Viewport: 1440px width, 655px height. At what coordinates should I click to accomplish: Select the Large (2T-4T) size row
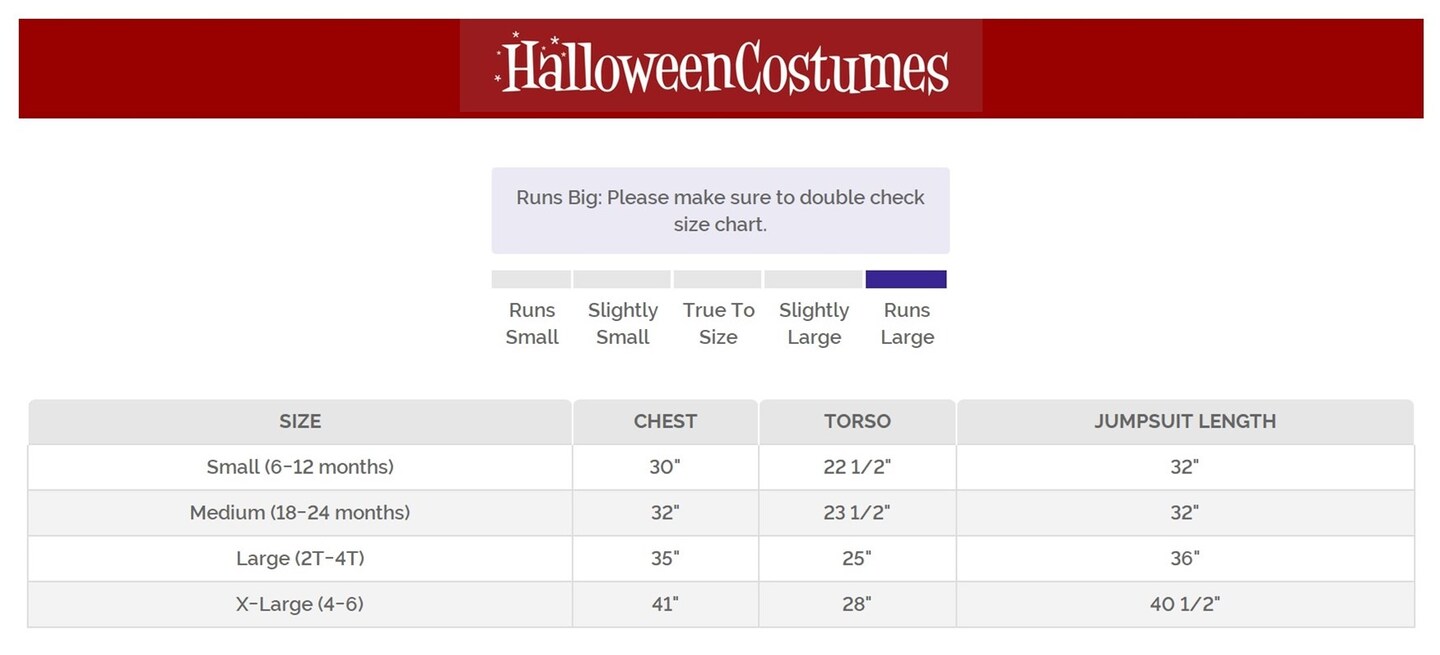(300, 558)
